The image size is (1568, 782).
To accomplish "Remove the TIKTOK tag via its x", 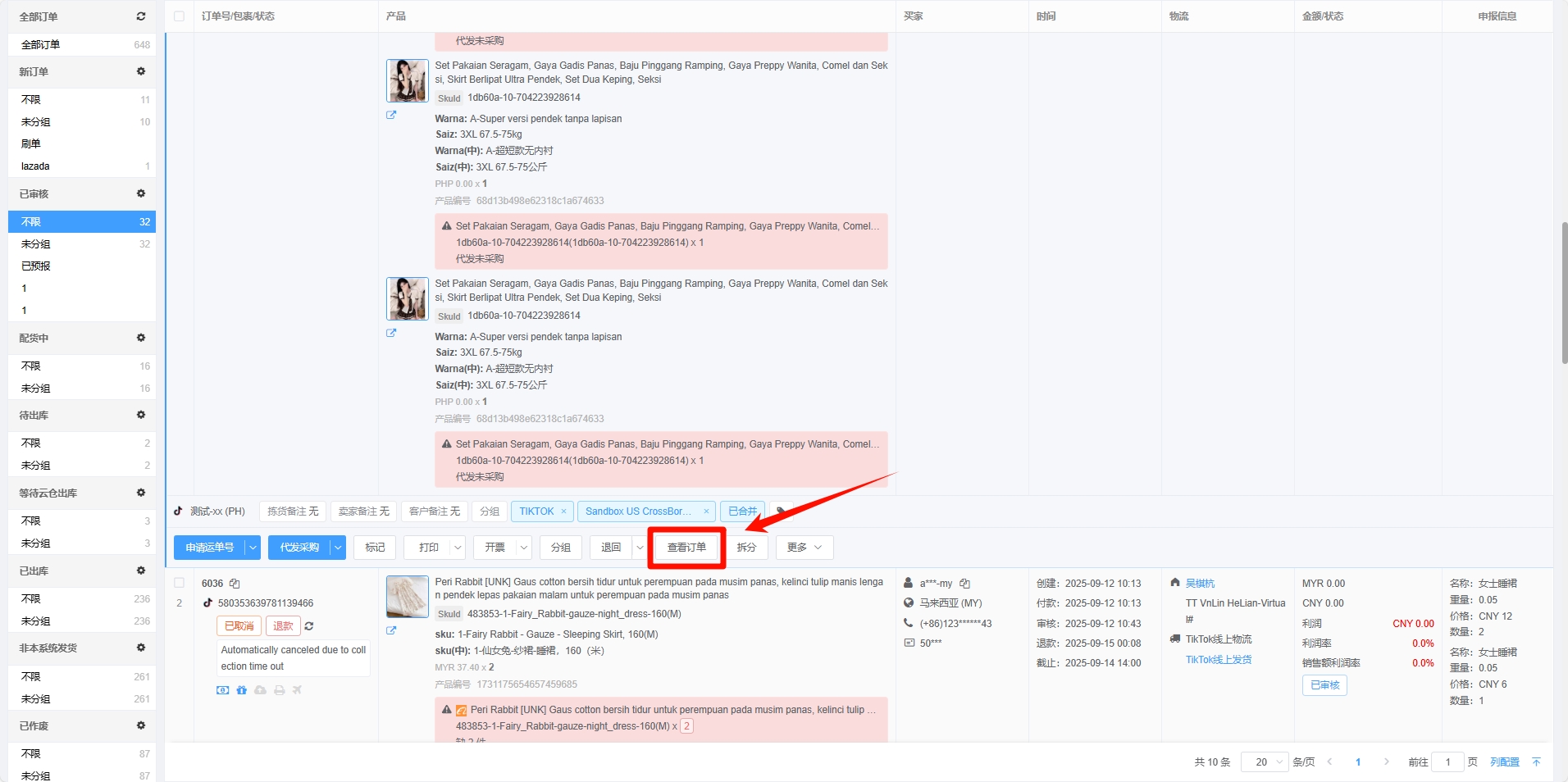I will click(564, 511).
